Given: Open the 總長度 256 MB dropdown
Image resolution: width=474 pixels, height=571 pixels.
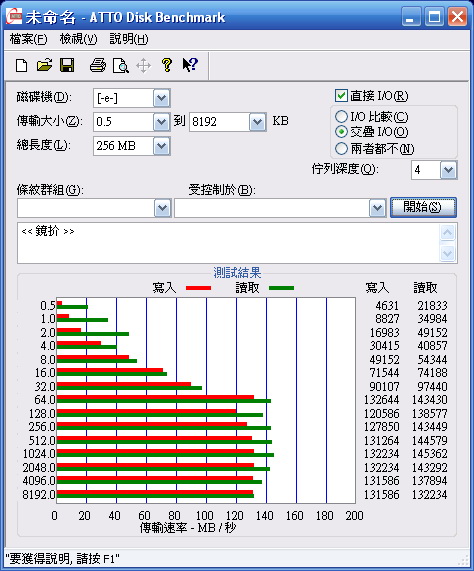Looking at the screenshot, I should coord(161,146).
